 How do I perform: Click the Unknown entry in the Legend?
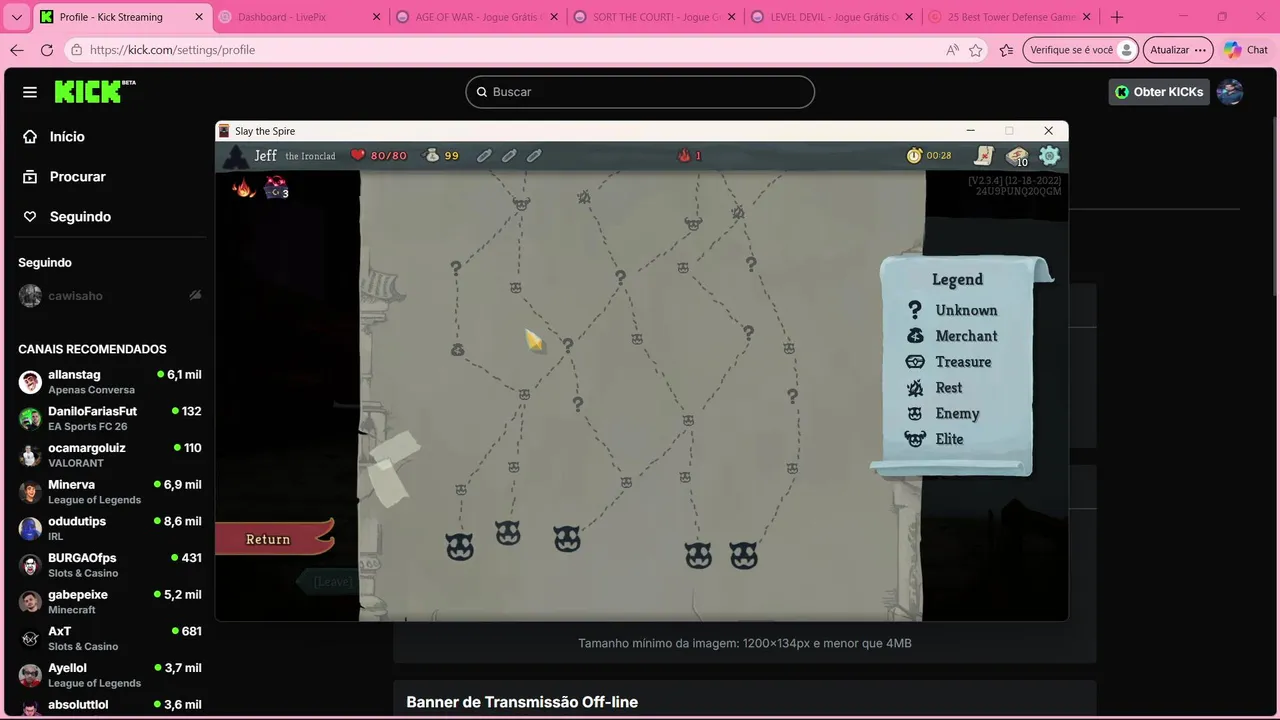[x=952, y=310]
